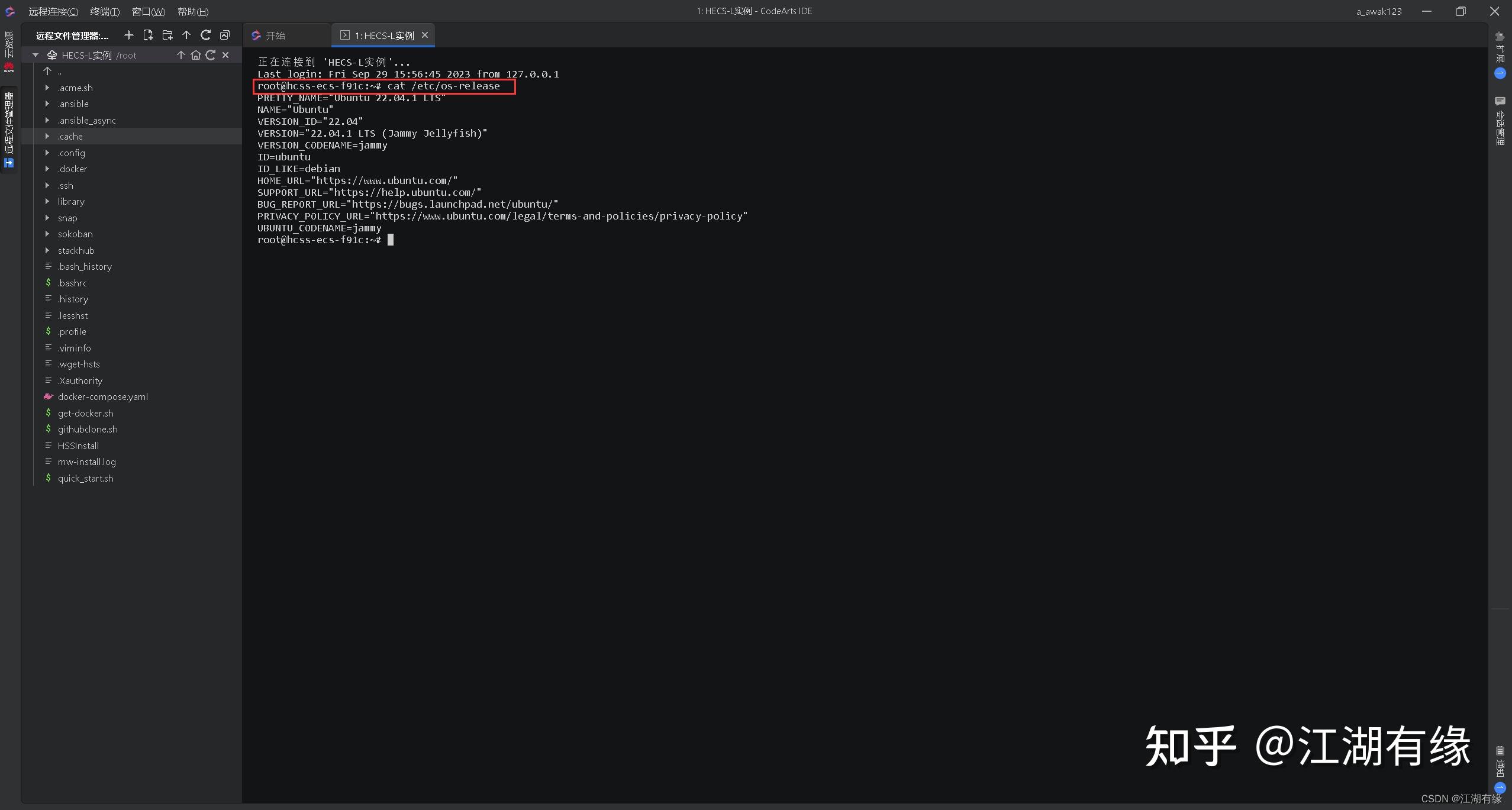Expand the .docker folder
This screenshot has height=810, width=1512.
(x=47, y=169)
